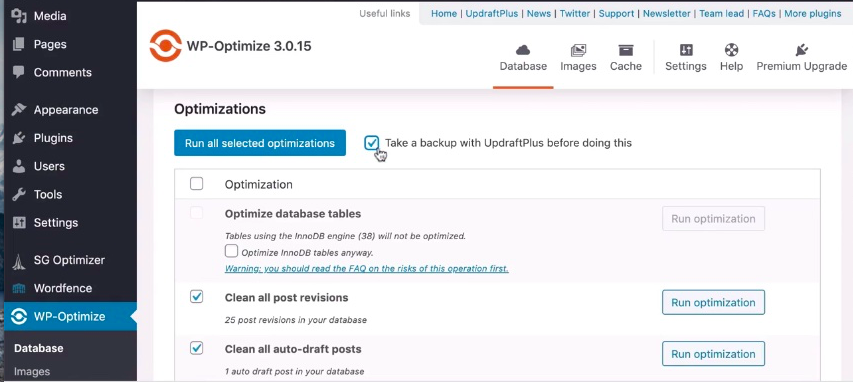853x382 pixels.
Task: Click the Plugins plug icon in sidebar
Action: pyautogui.click(x=19, y=138)
